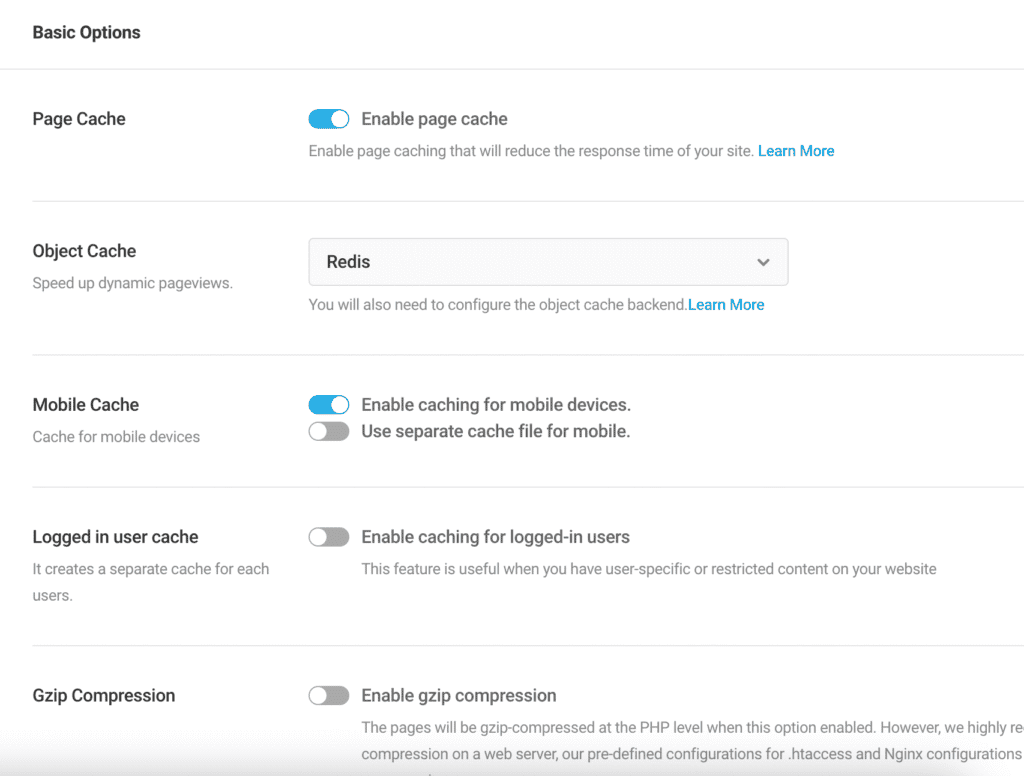
Task: Toggle the Enable page cache switch
Action: 328,119
